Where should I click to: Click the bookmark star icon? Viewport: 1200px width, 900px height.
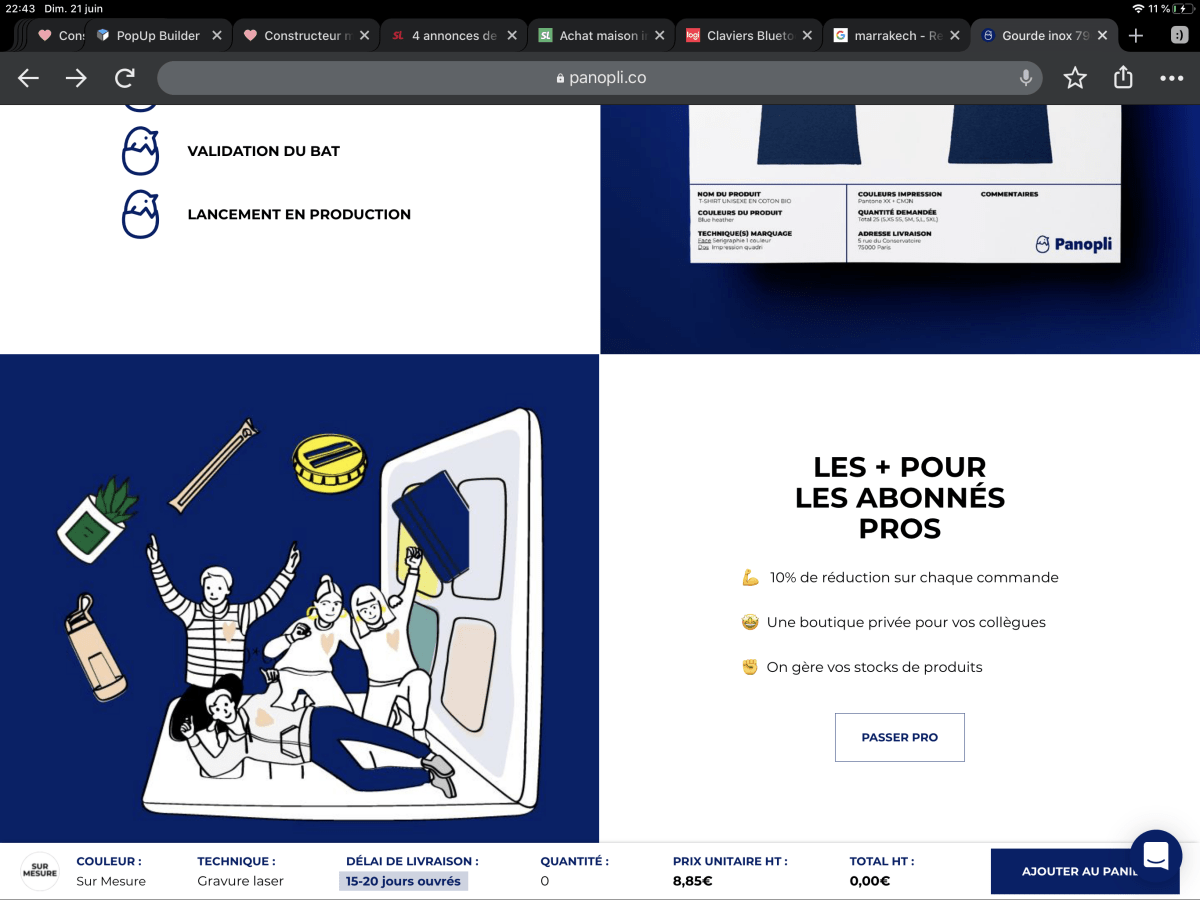[1074, 78]
